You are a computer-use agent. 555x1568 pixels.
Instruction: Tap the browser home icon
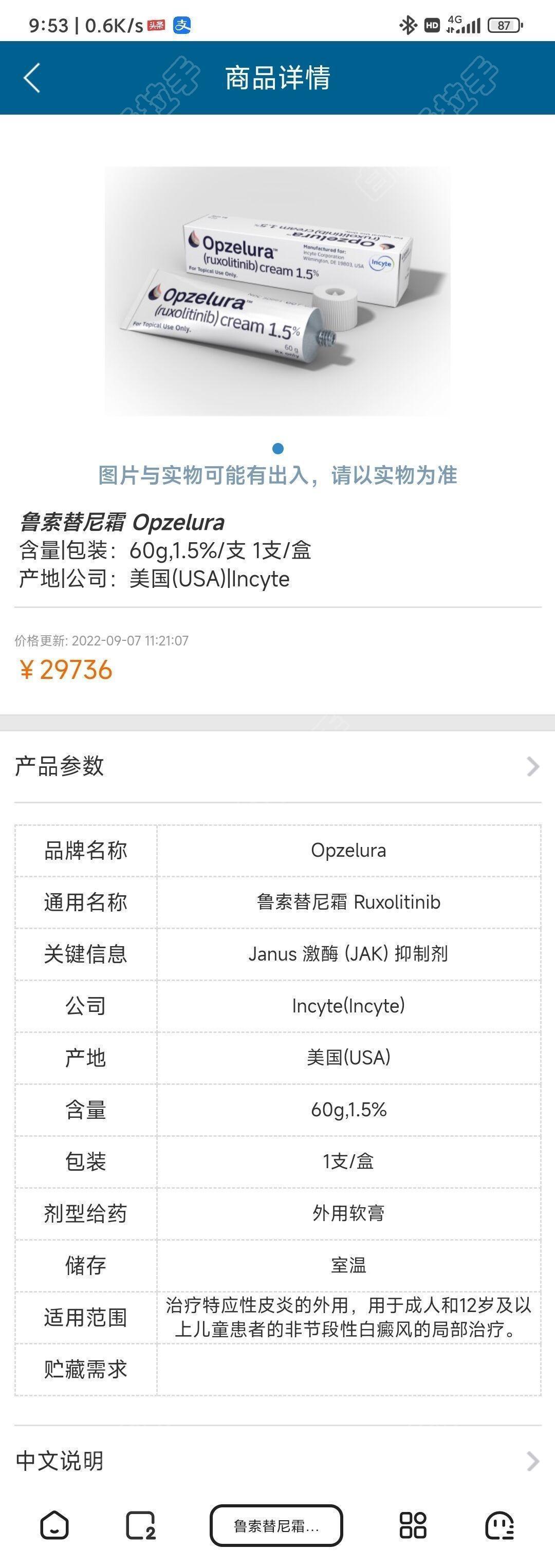pos(54,1525)
